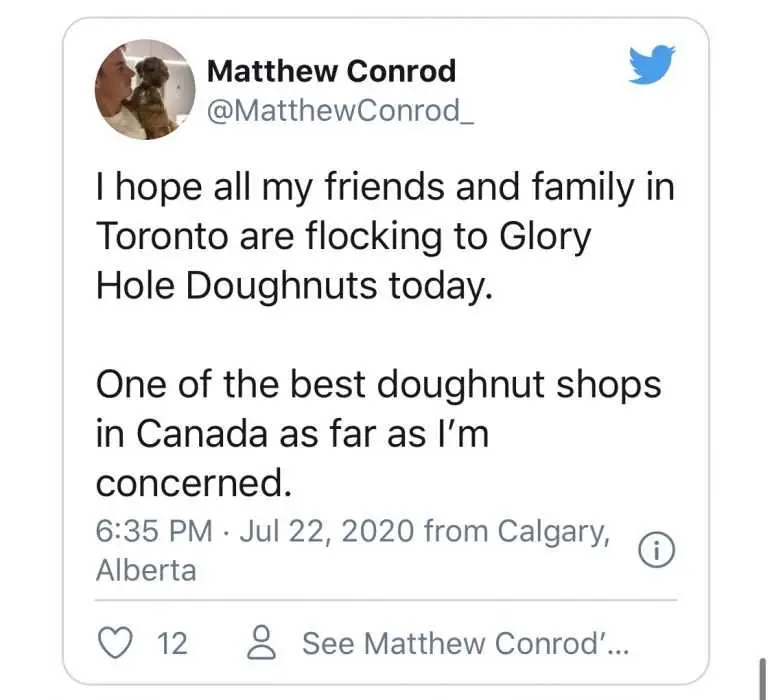
Task: Open the See Matthew Conrod's tweets link
Action: point(465,643)
